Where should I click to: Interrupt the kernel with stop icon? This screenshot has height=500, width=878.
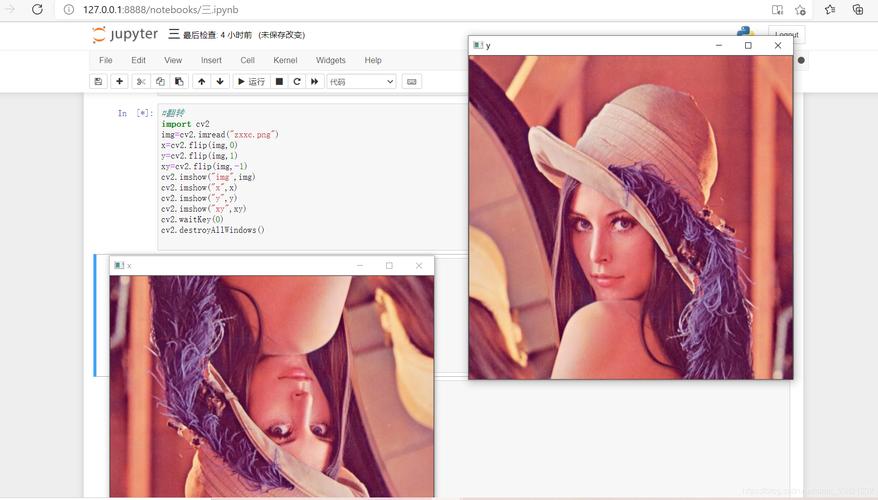coord(279,82)
